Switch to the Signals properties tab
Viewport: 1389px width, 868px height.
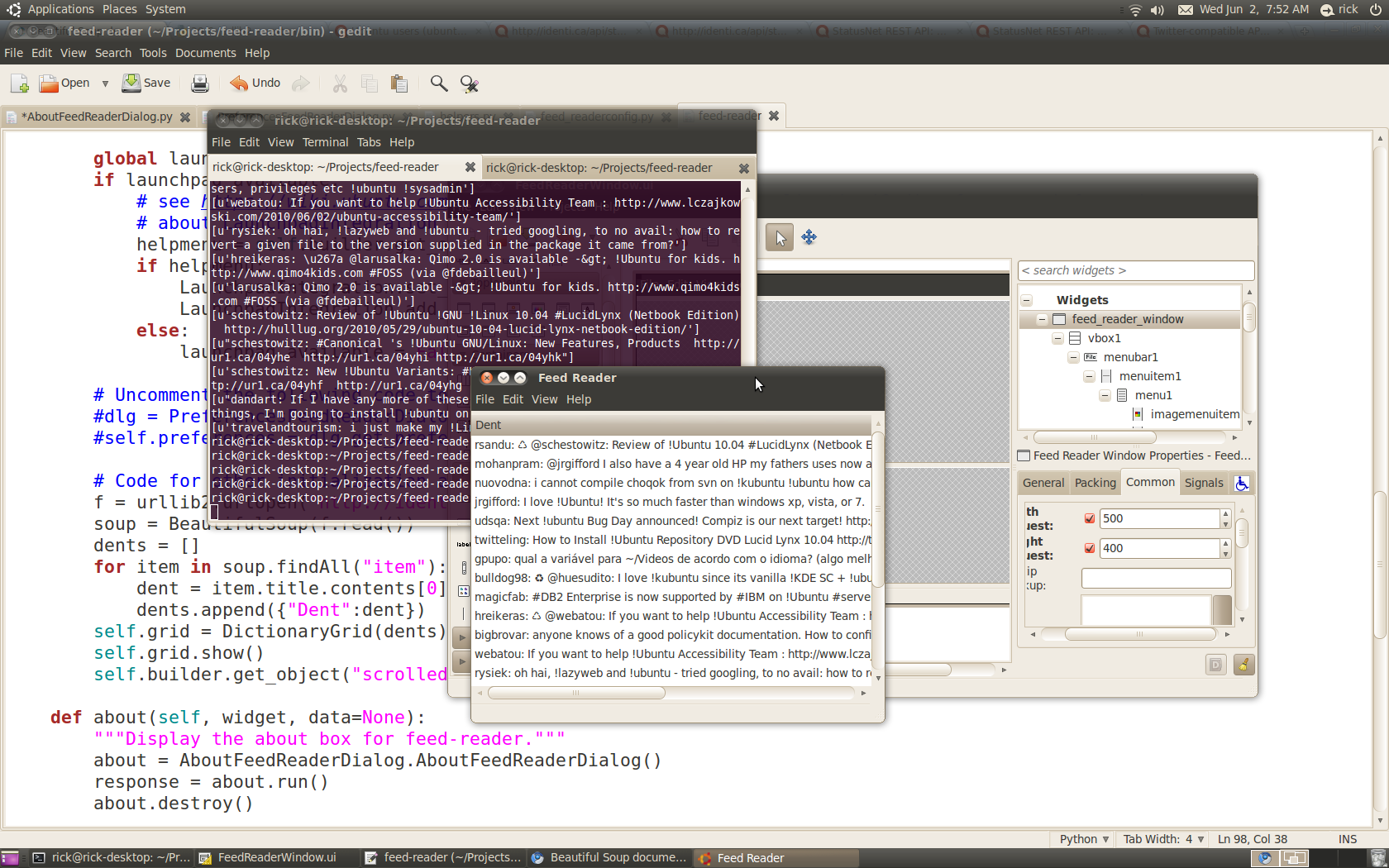pos(1203,483)
